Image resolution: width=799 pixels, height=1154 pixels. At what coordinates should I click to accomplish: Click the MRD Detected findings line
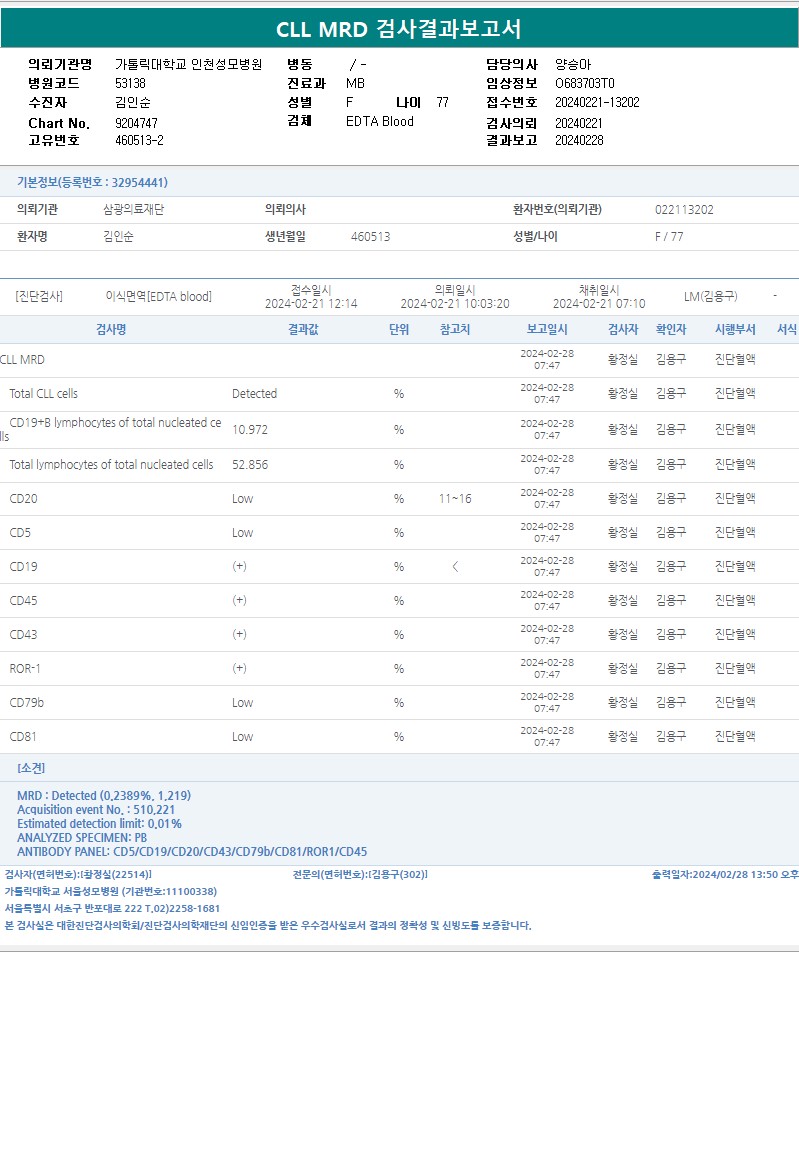point(104,796)
